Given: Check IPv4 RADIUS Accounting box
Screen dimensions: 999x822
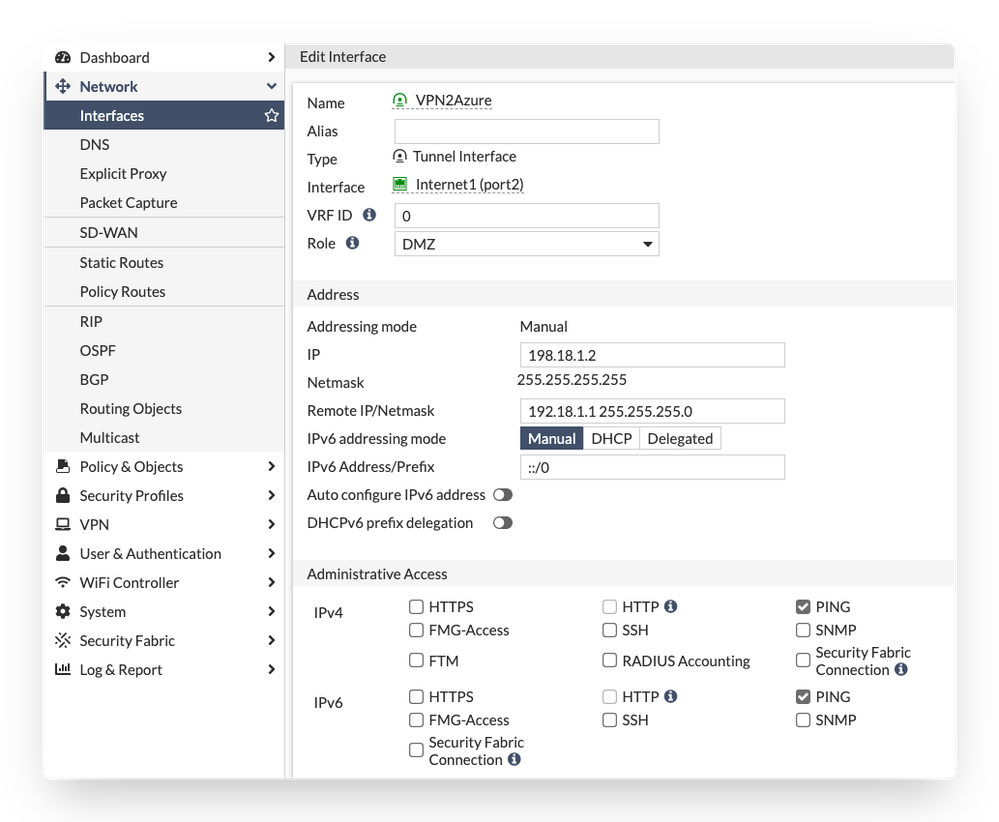Looking at the screenshot, I should click(x=610, y=660).
